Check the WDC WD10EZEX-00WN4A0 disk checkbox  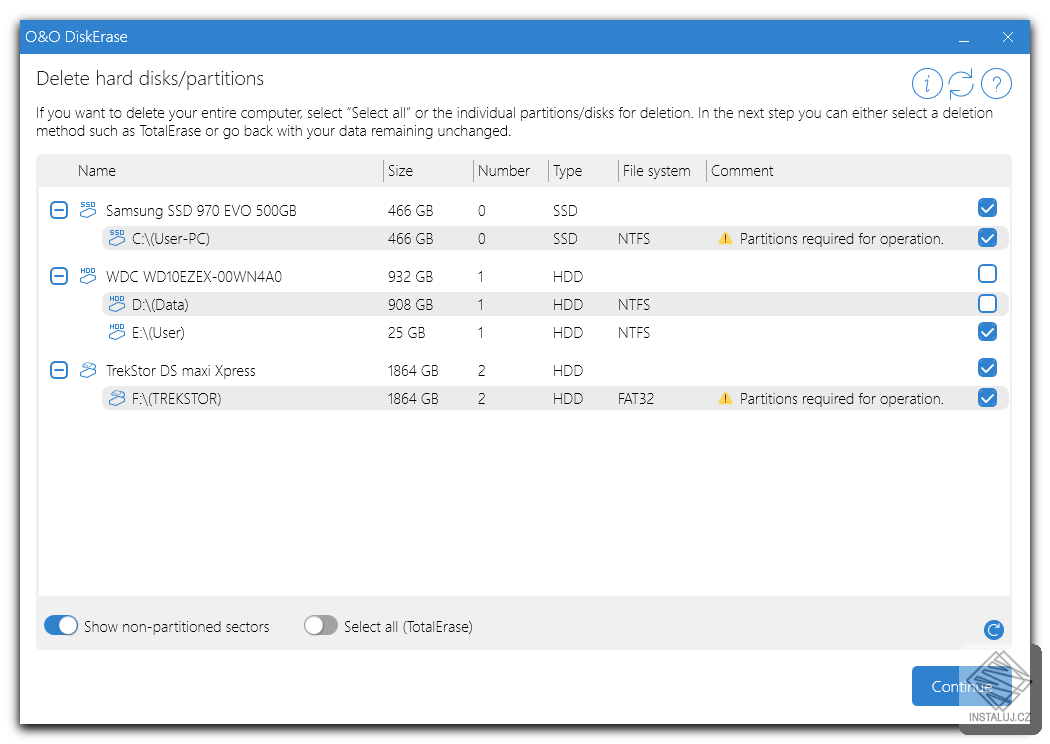tap(987, 273)
